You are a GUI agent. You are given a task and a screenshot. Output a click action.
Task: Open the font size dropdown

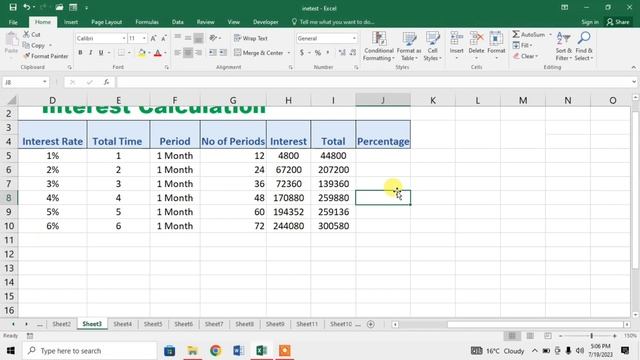144,38
